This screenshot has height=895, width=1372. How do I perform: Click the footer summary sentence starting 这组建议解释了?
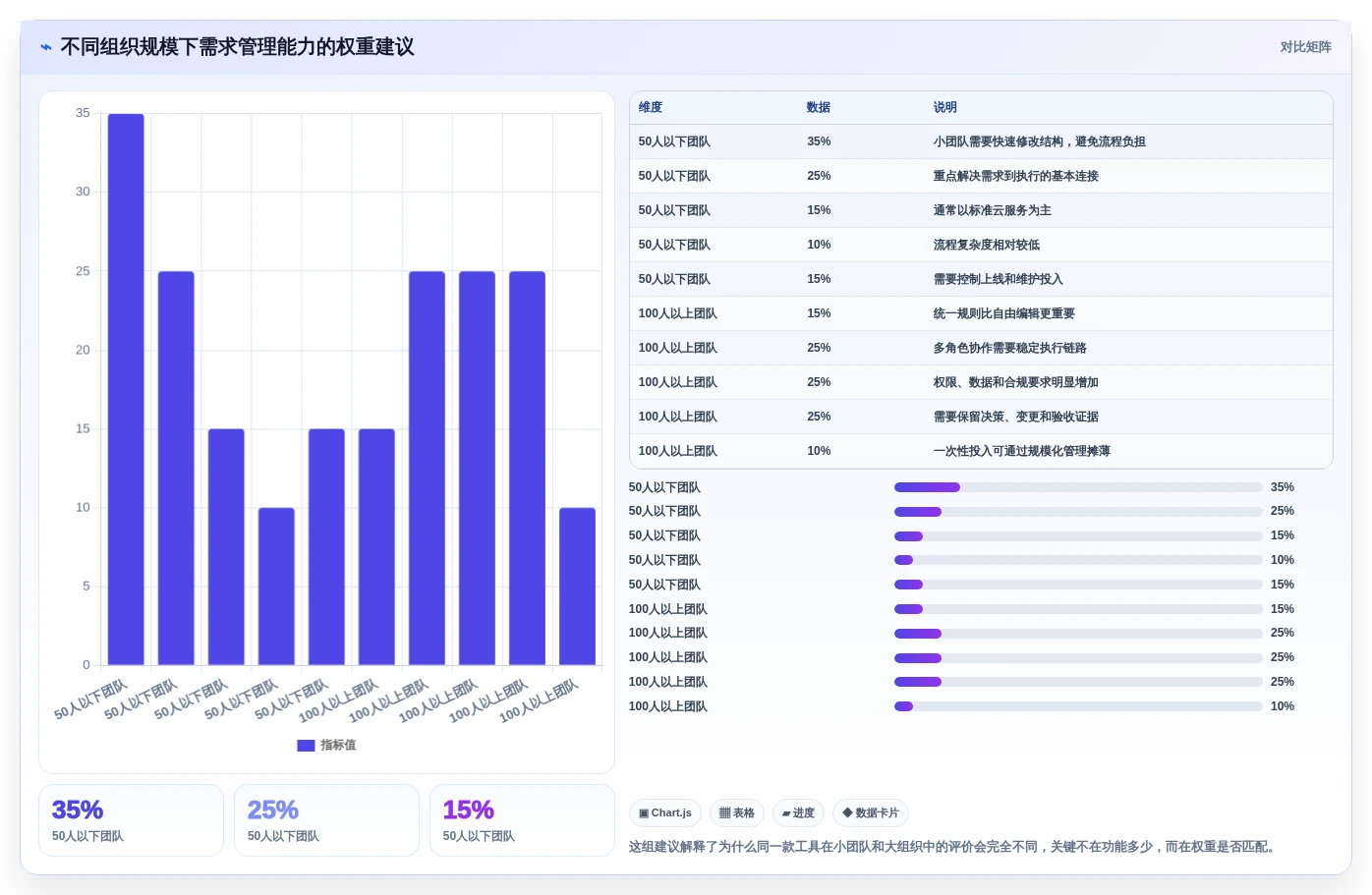954,847
